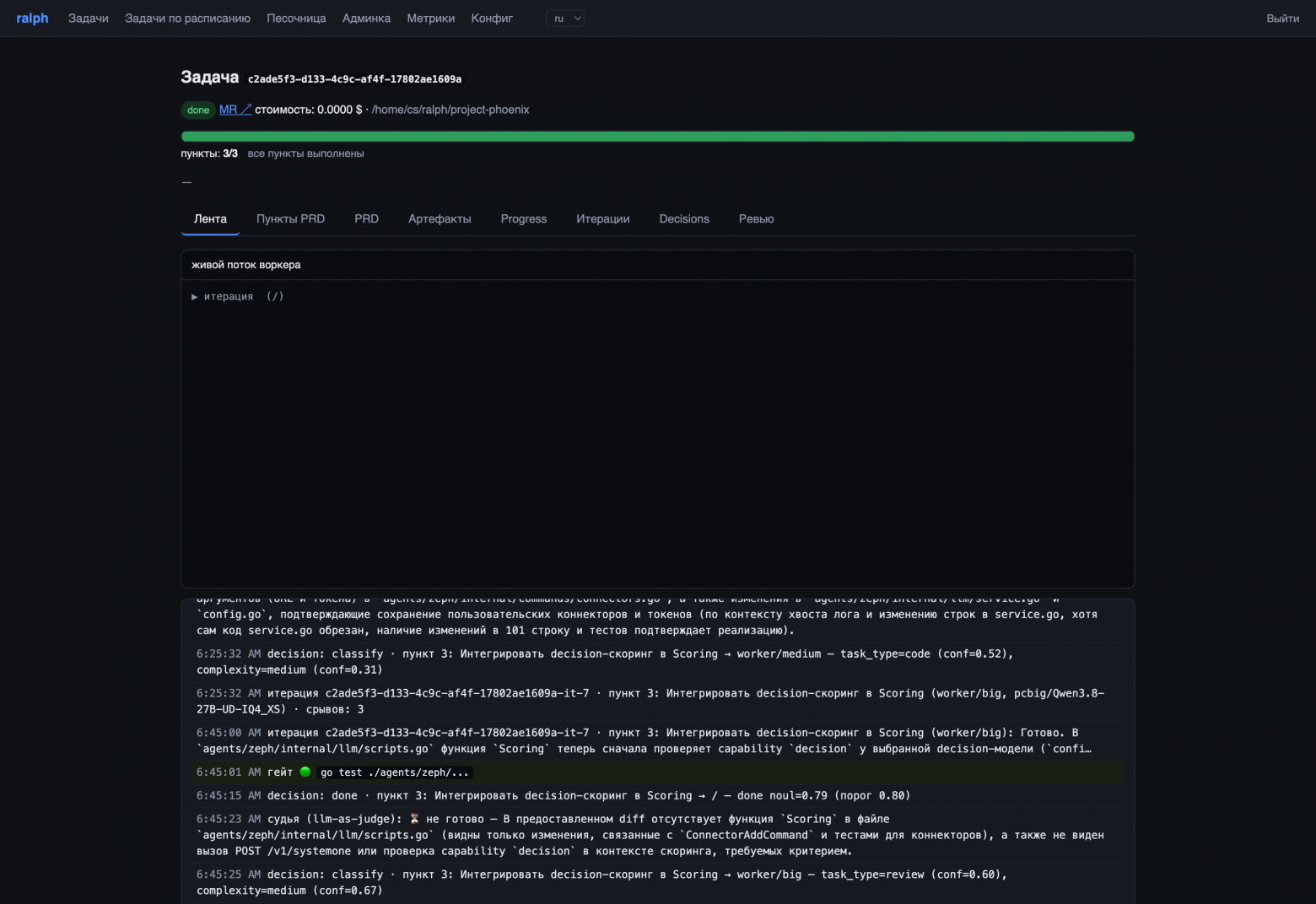Click the пункты: 3/3 counter
Image resolution: width=1316 pixels, height=904 pixels.
(209, 153)
